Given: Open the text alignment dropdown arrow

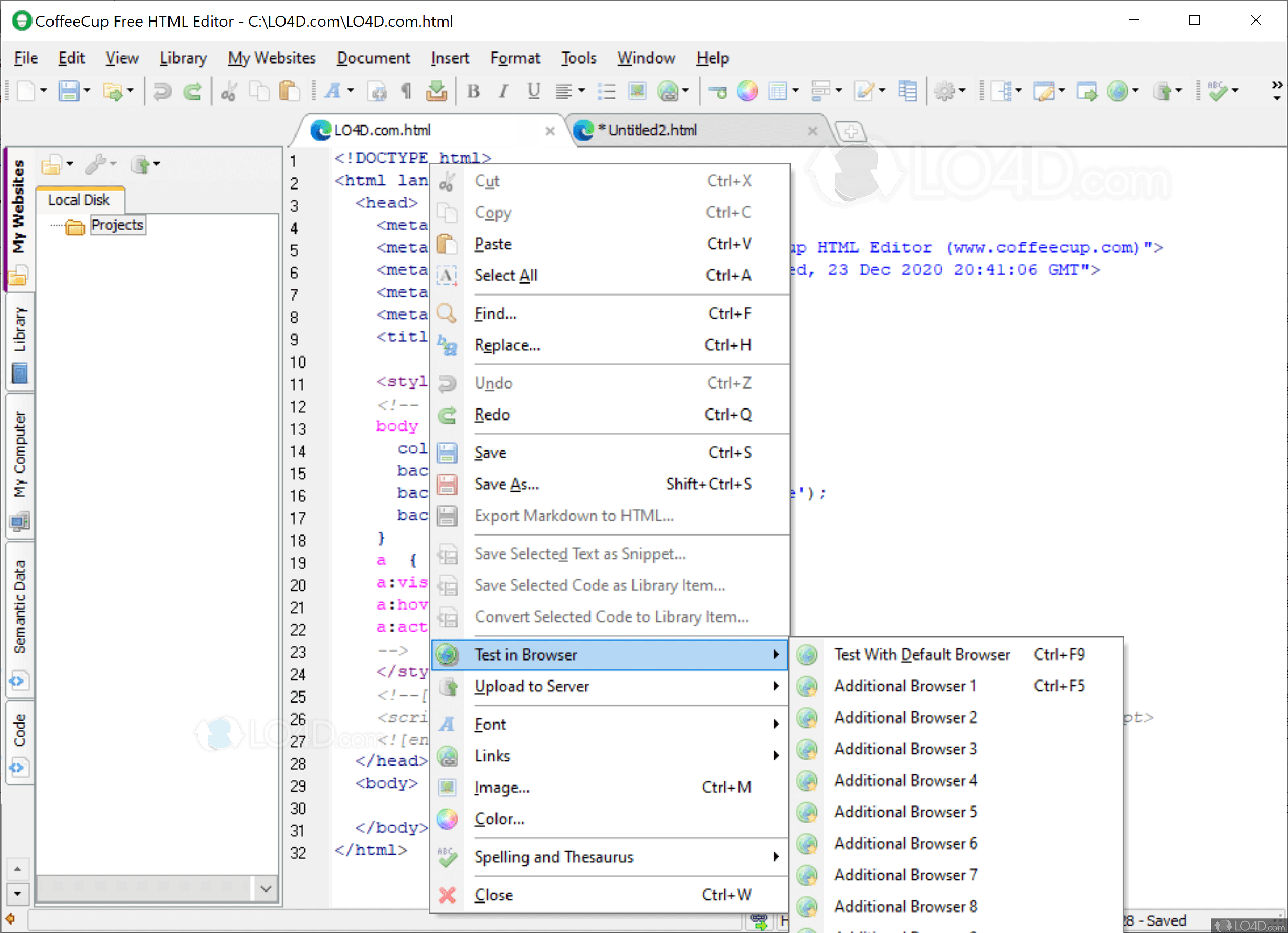Looking at the screenshot, I should [582, 91].
